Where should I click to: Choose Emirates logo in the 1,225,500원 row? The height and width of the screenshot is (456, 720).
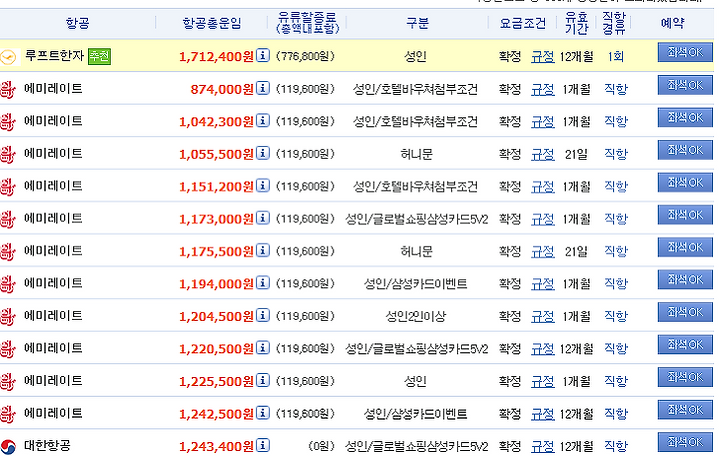click(8, 381)
